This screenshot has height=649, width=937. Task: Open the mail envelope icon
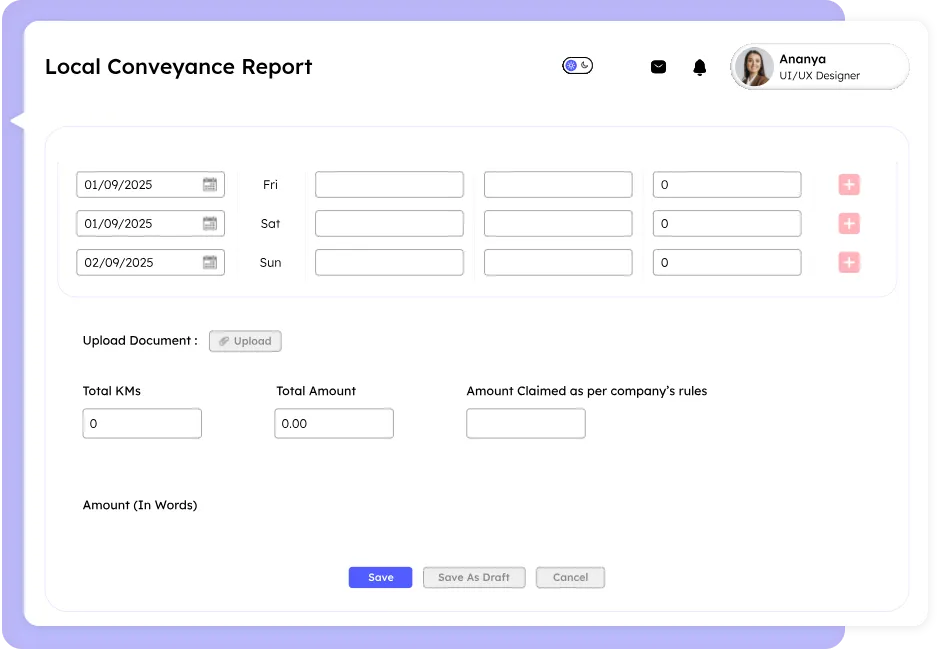658,67
